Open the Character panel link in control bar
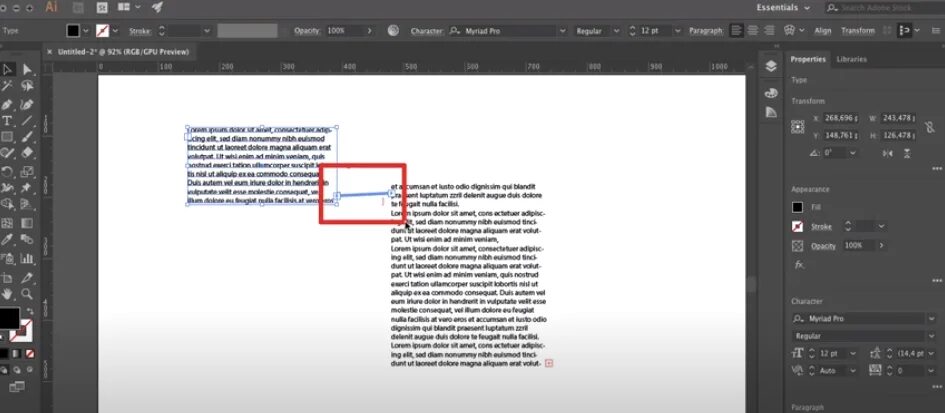This screenshot has width=945, height=413. pyautogui.click(x=427, y=31)
